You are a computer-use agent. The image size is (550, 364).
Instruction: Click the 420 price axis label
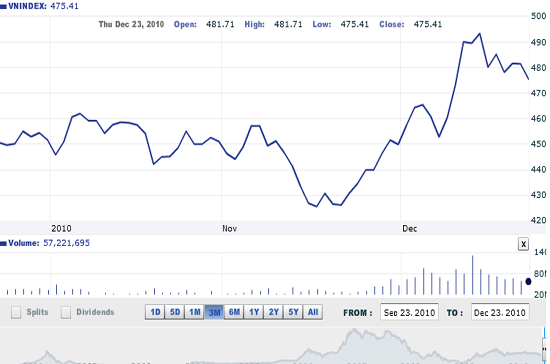click(x=538, y=220)
